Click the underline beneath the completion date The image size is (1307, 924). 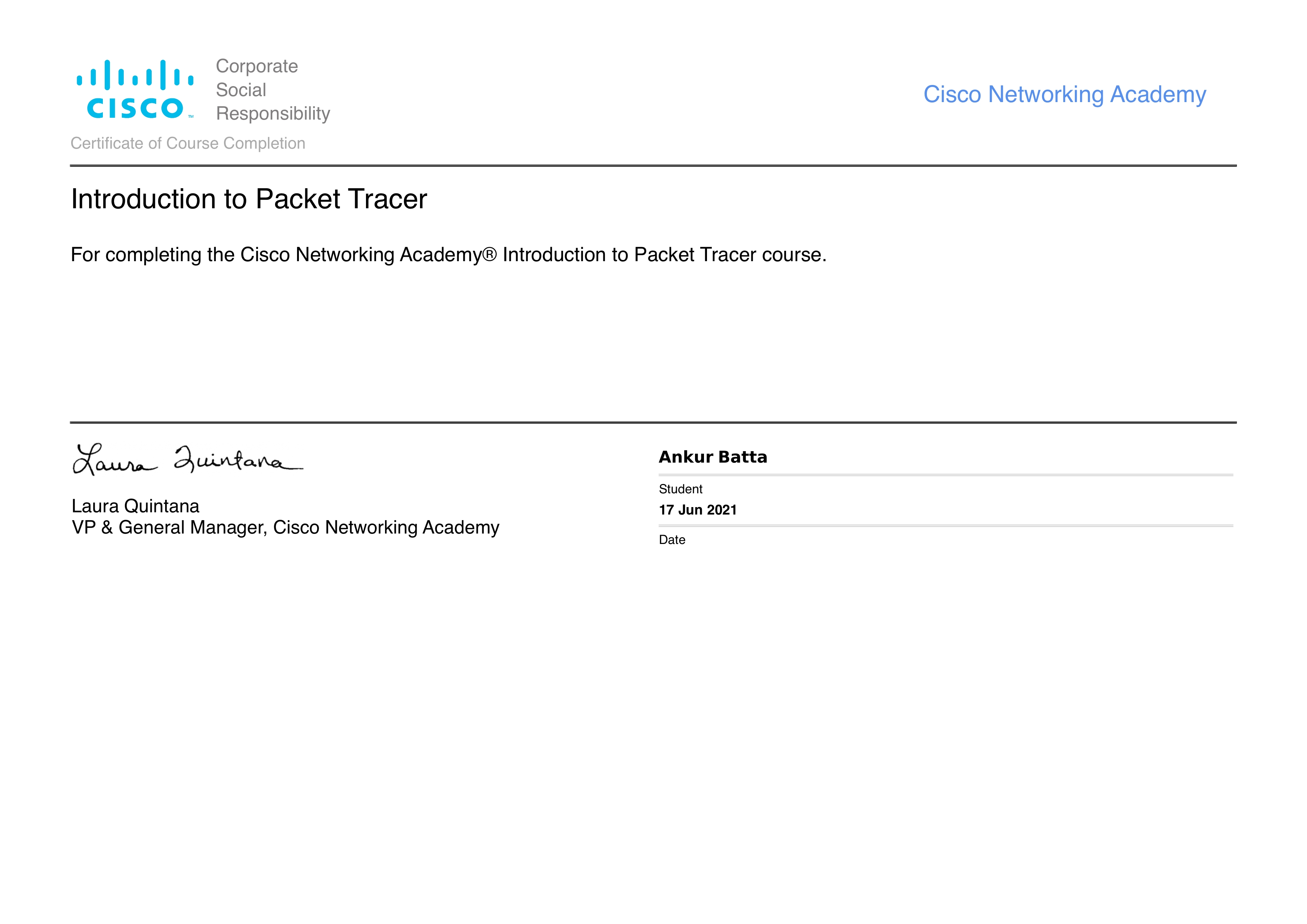945,526
